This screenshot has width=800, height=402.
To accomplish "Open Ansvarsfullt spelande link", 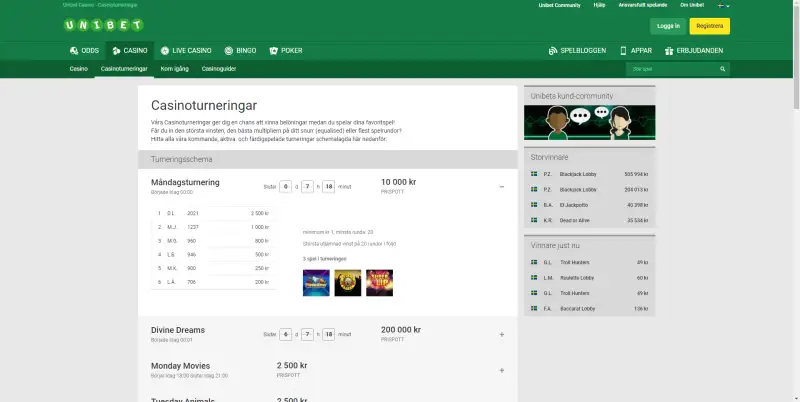I will [642, 5].
